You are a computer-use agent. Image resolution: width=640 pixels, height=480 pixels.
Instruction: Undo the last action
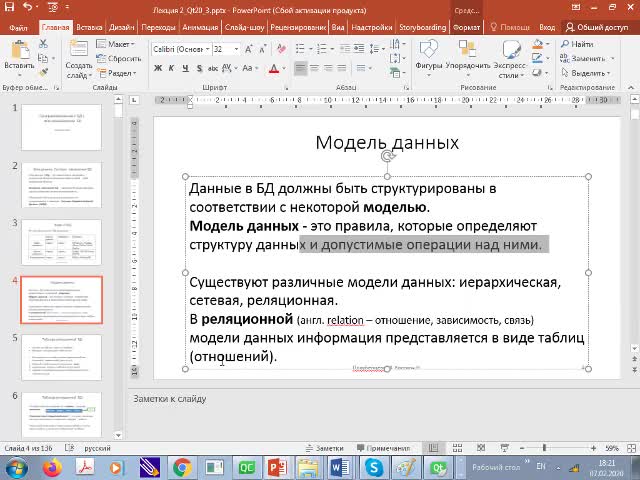tap(29, 7)
